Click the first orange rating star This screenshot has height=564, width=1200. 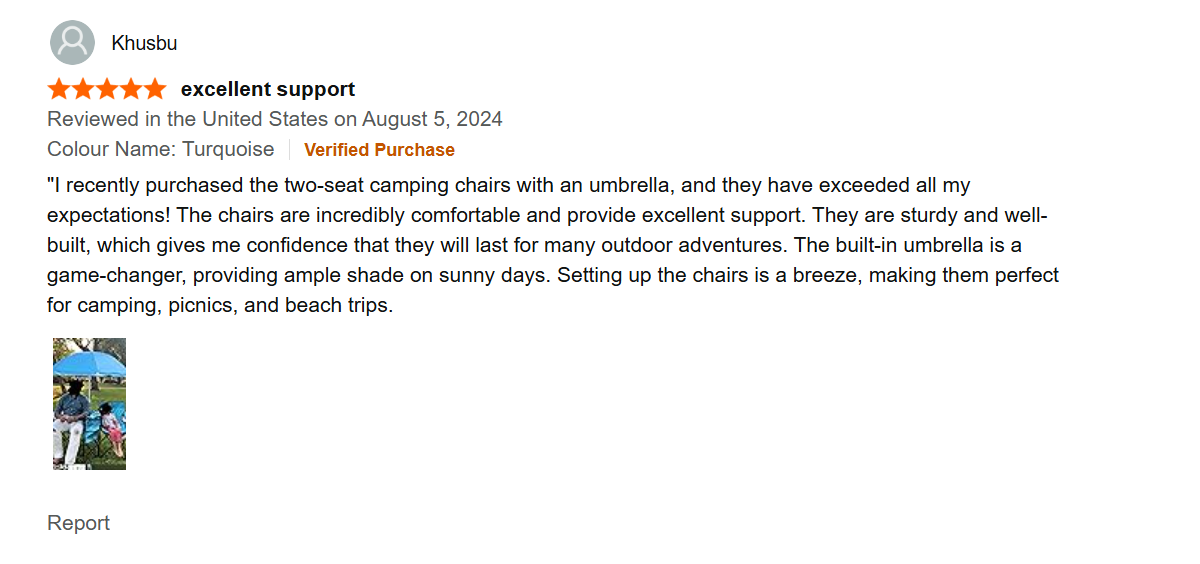(59, 89)
